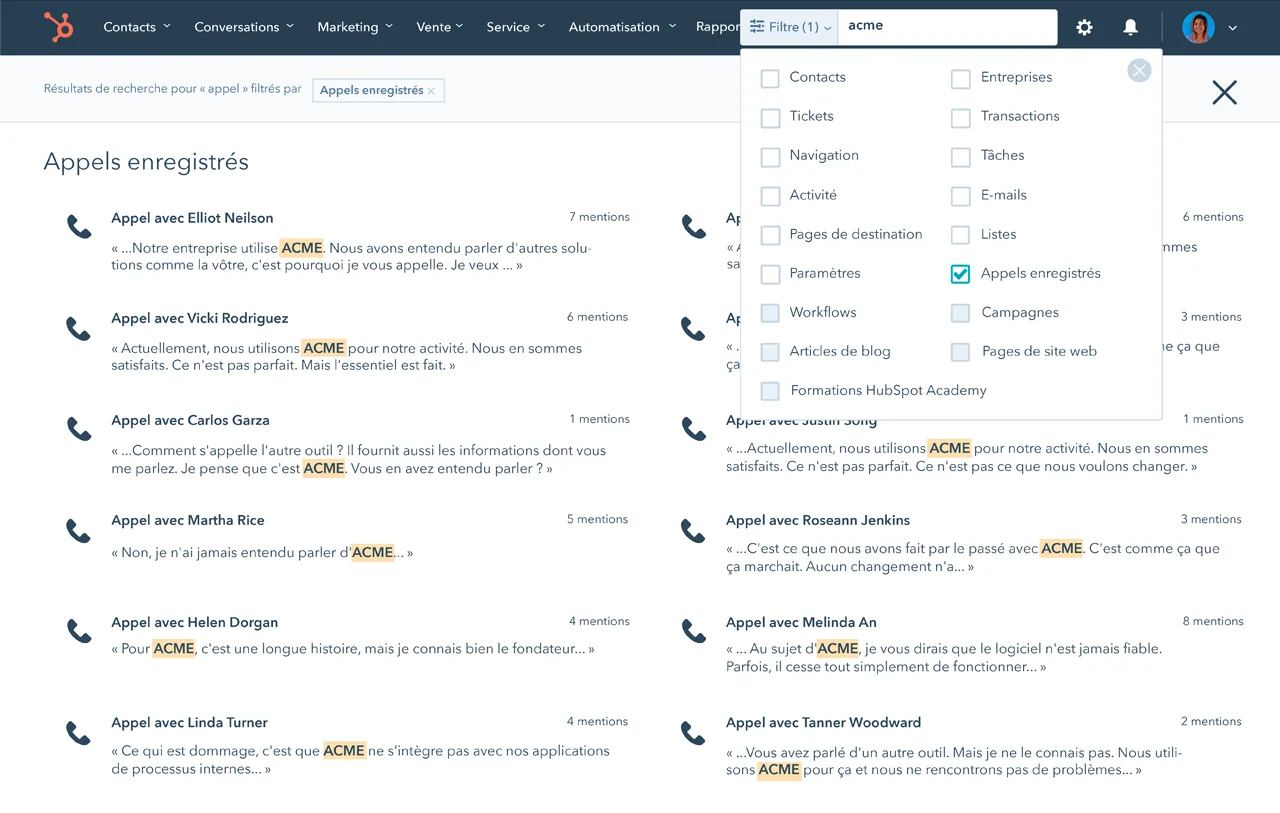Tick the Entreprises filter checkbox
Image resolution: width=1280 pixels, height=813 pixels.
[x=960, y=78]
